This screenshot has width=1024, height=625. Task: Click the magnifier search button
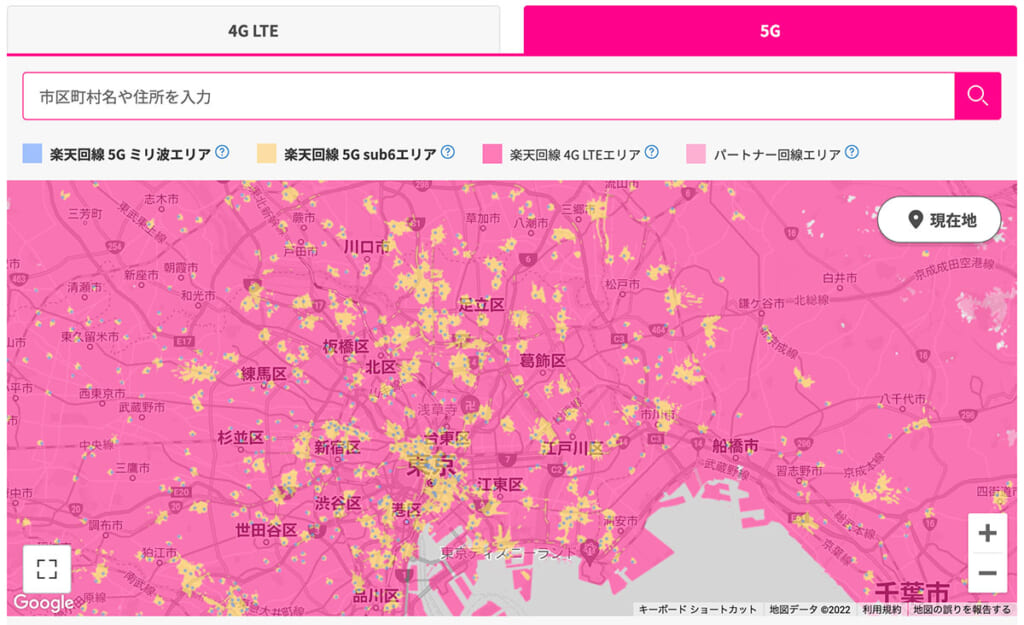(978, 96)
